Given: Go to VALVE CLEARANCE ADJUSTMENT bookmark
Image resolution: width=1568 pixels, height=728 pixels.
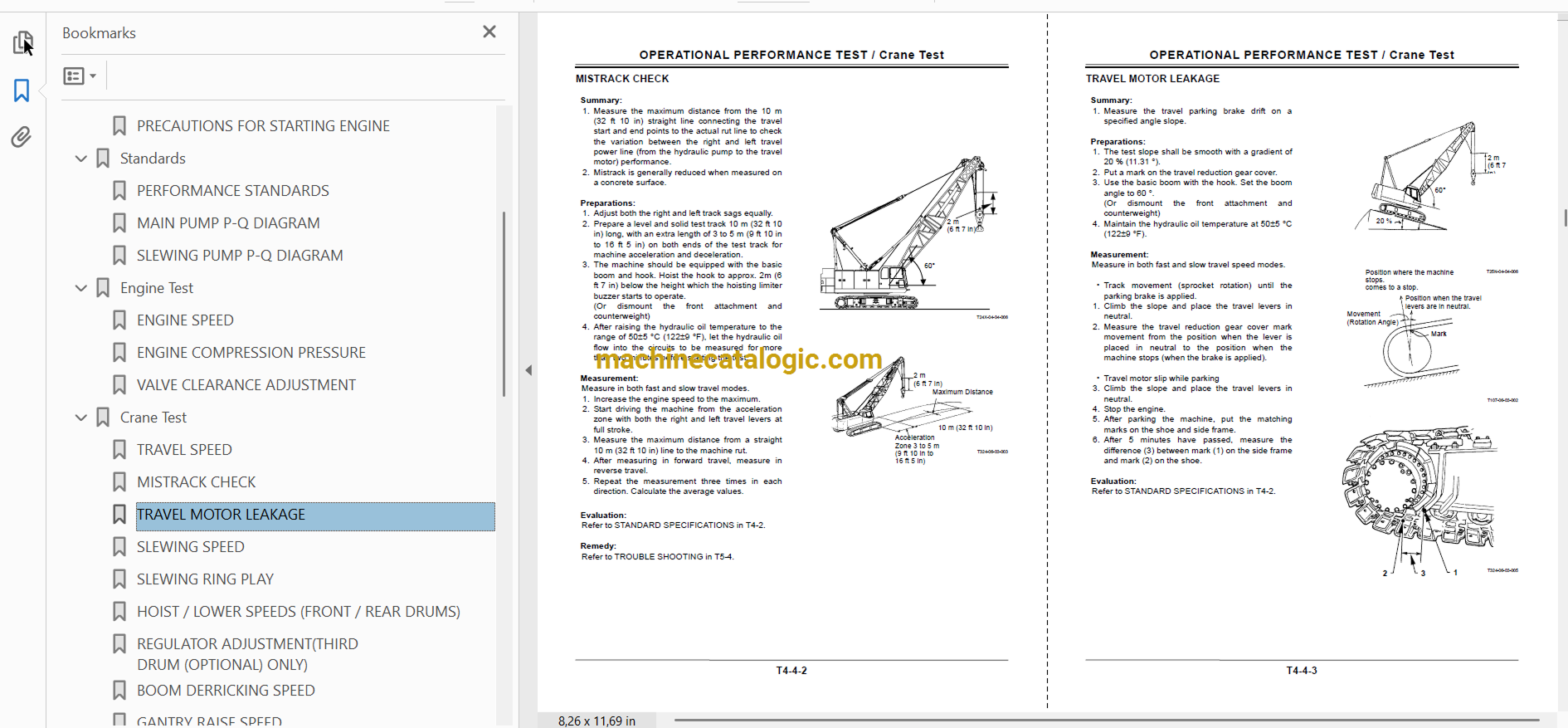Looking at the screenshot, I should point(246,385).
